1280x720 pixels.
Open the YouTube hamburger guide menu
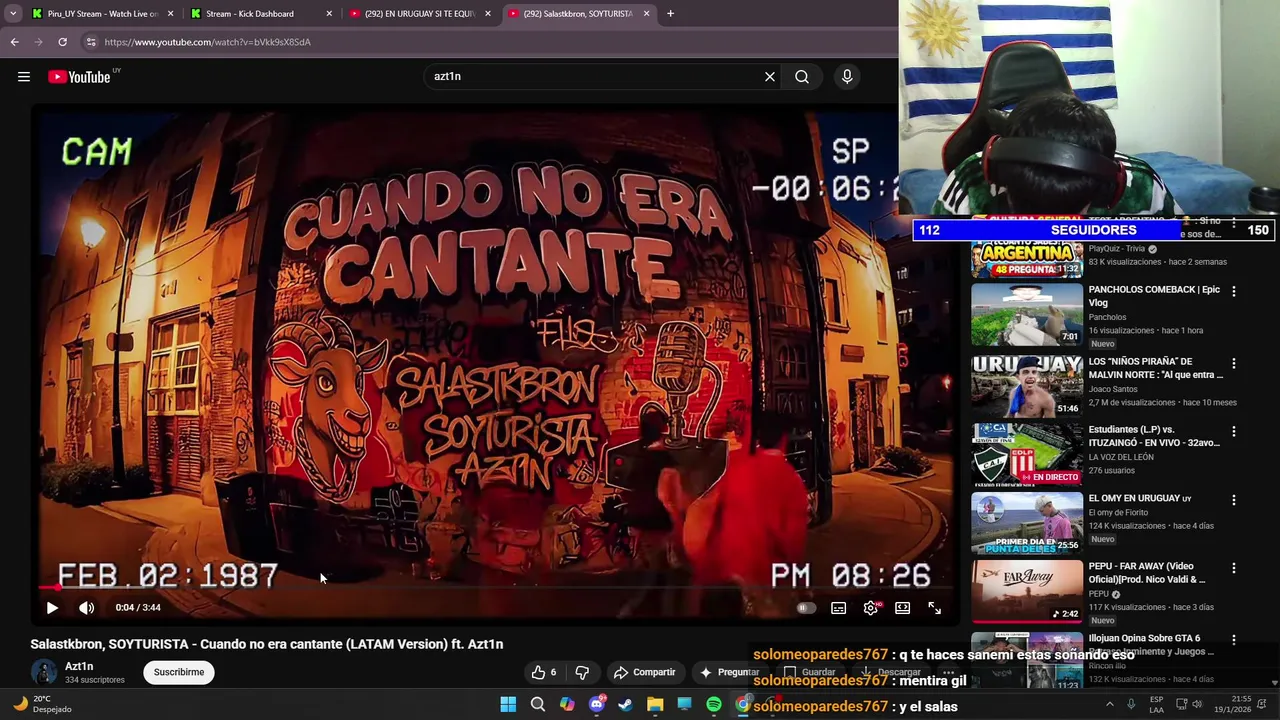24,77
